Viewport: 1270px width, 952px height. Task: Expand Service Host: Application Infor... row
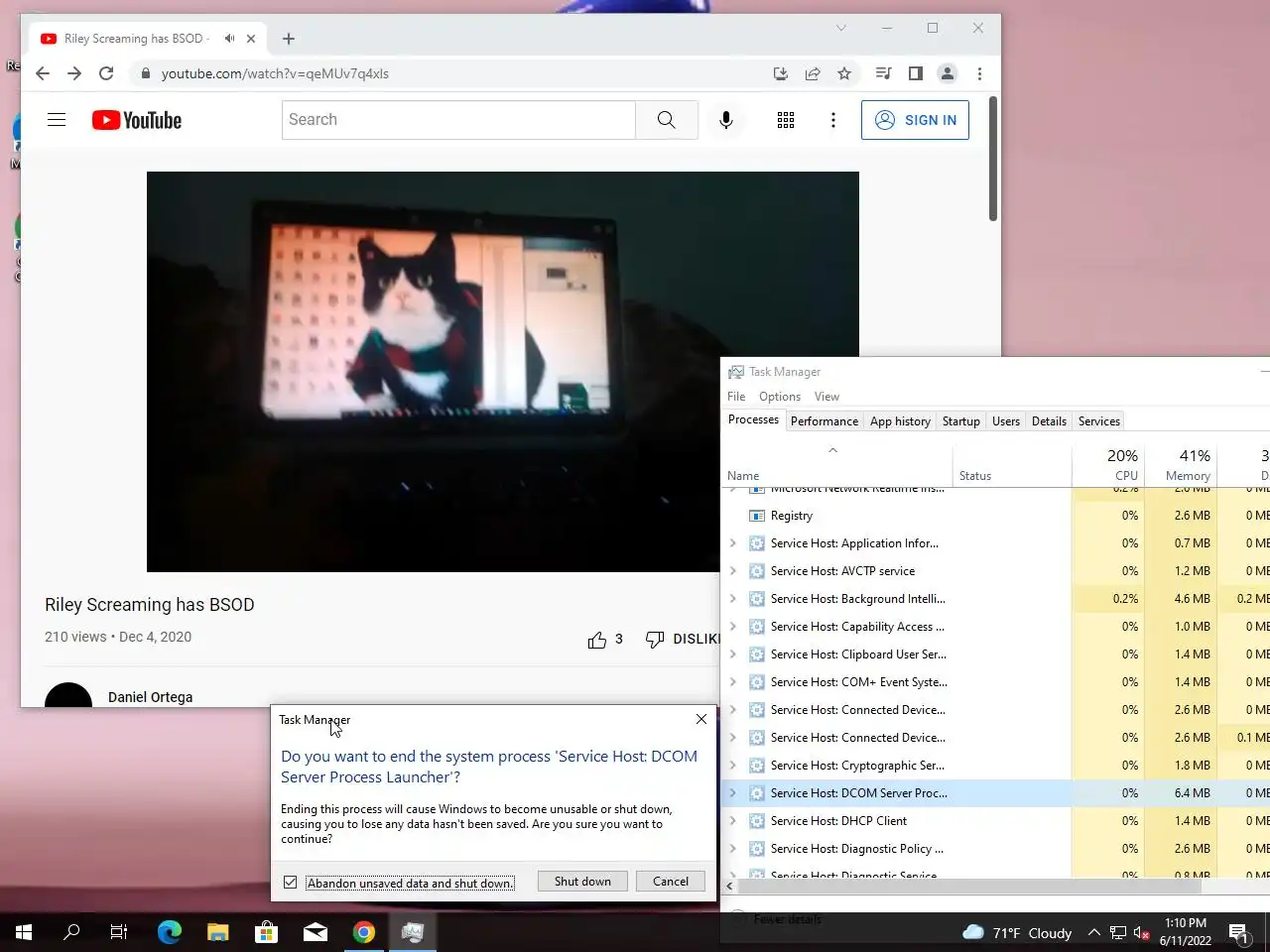click(x=733, y=543)
